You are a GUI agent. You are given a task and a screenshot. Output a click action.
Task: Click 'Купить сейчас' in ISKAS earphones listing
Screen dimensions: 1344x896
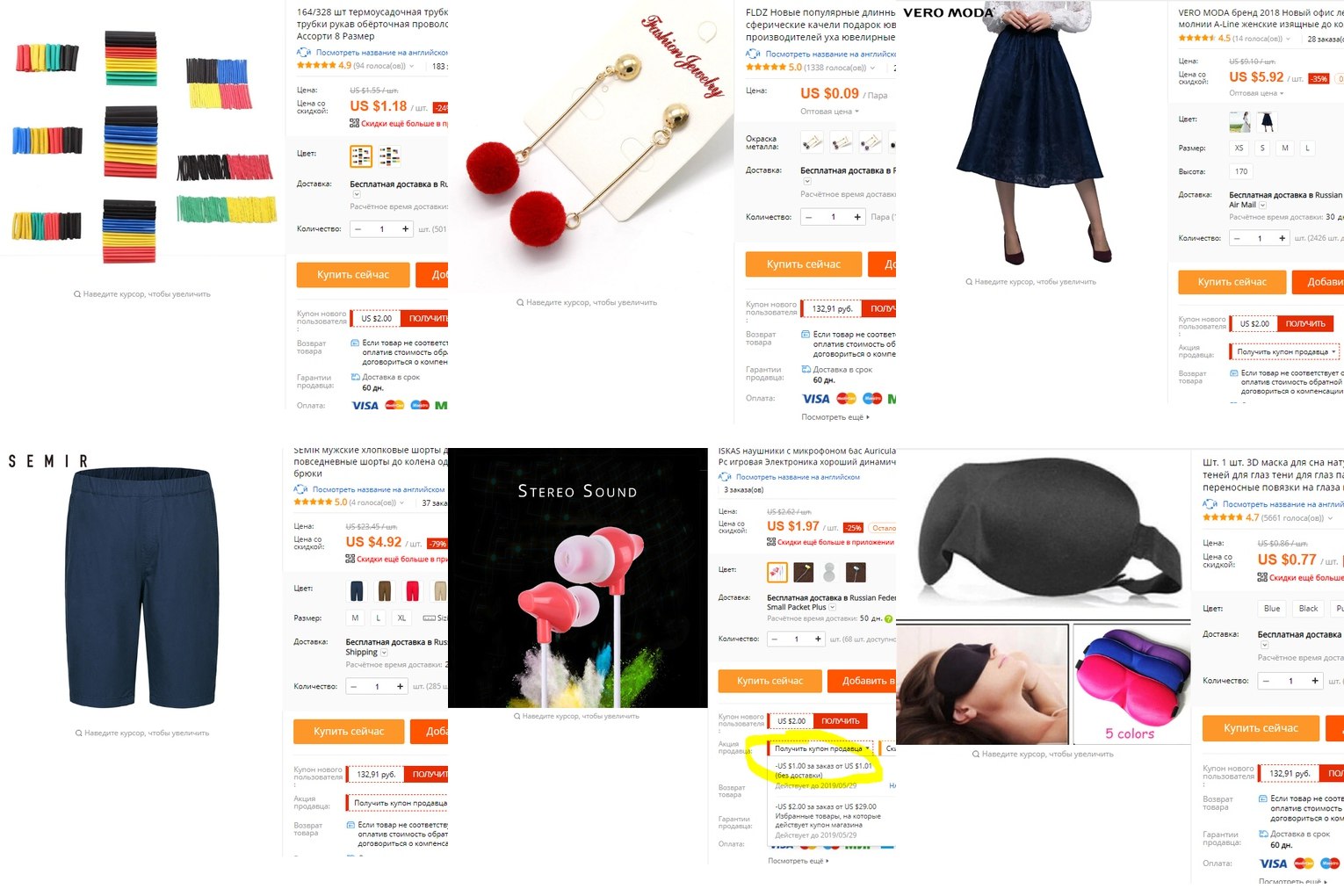click(770, 681)
